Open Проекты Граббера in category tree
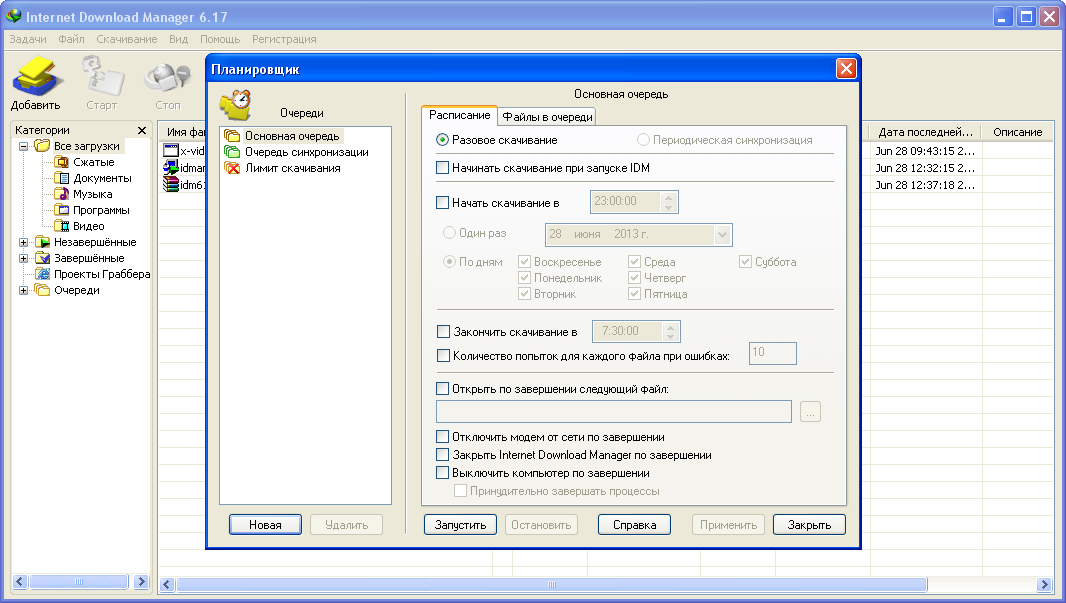 coord(101,274)
